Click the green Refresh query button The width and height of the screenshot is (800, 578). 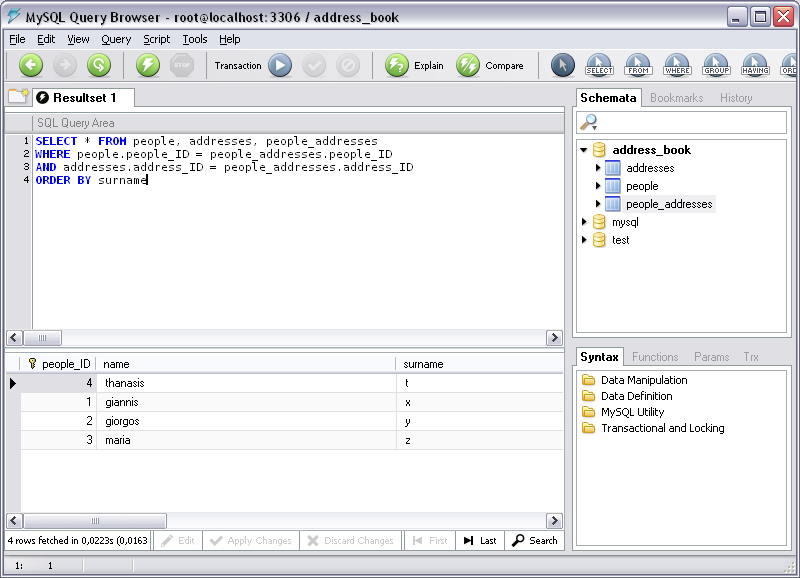pyautogui.click(x=99, y=65)
